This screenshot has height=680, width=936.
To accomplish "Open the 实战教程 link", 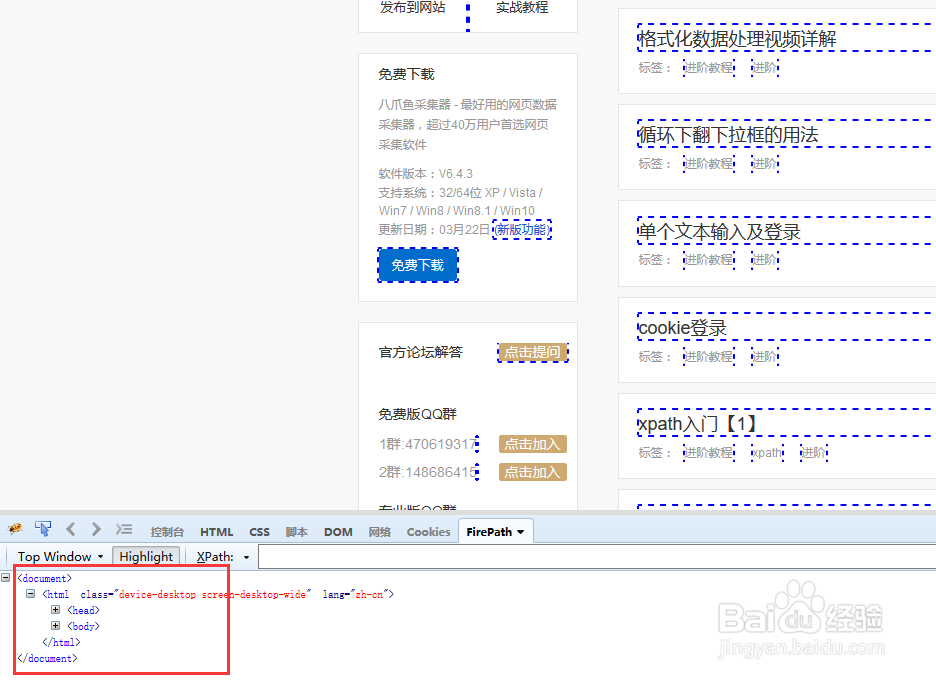I will pos(522,7).
